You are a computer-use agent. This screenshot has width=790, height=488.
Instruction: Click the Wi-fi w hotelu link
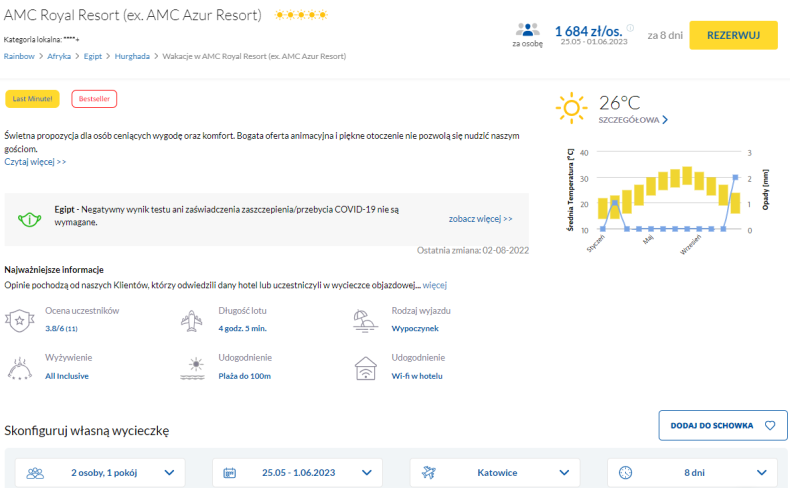point(417,376)
